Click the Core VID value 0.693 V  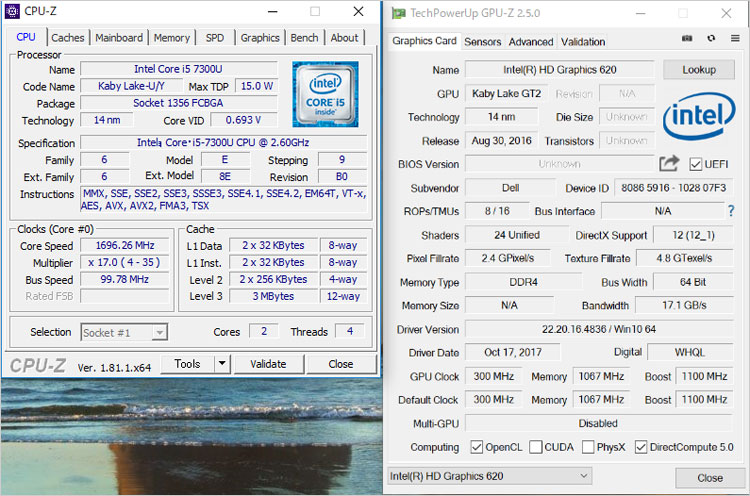pyautogui.click(x=243, y=120)
